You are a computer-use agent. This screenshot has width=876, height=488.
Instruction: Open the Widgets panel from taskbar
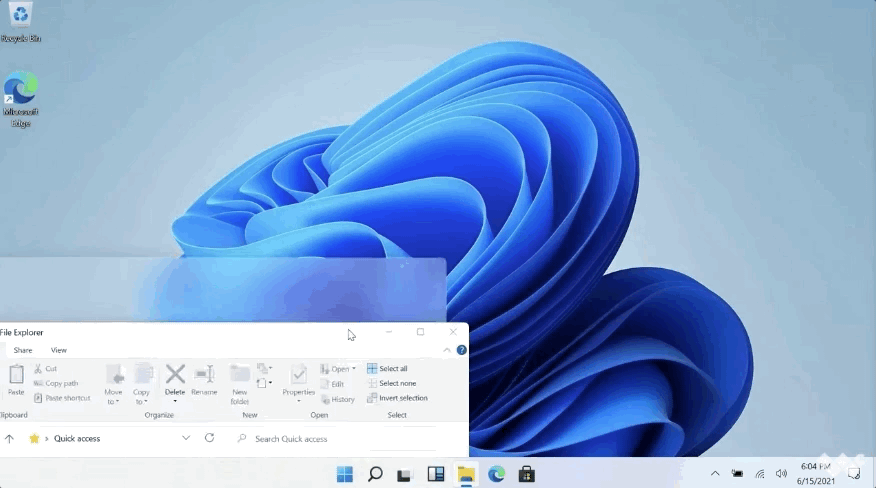coord(436,474)
